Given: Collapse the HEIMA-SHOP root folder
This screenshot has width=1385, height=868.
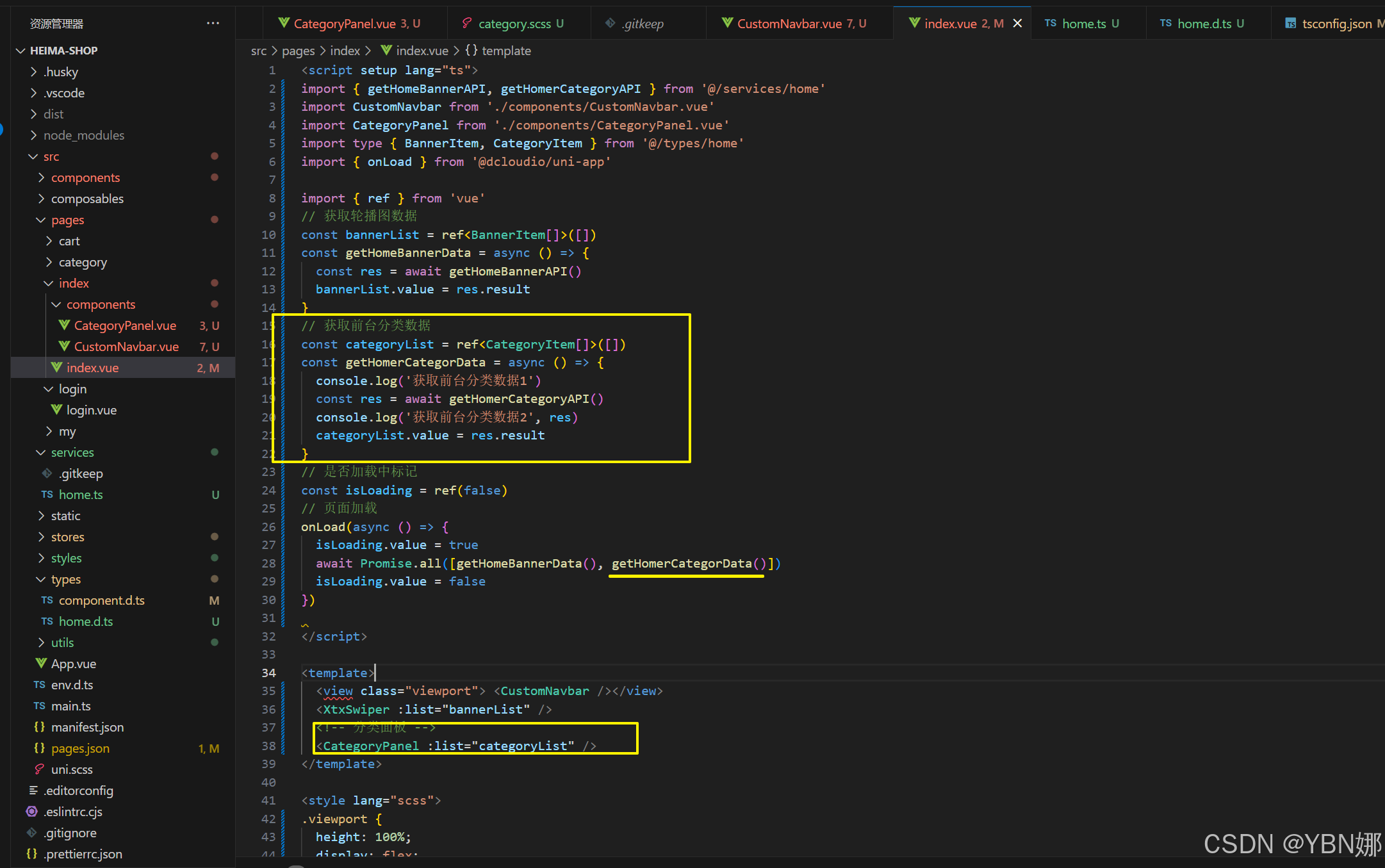Looking at the screenshot, I should coord(20,51).
